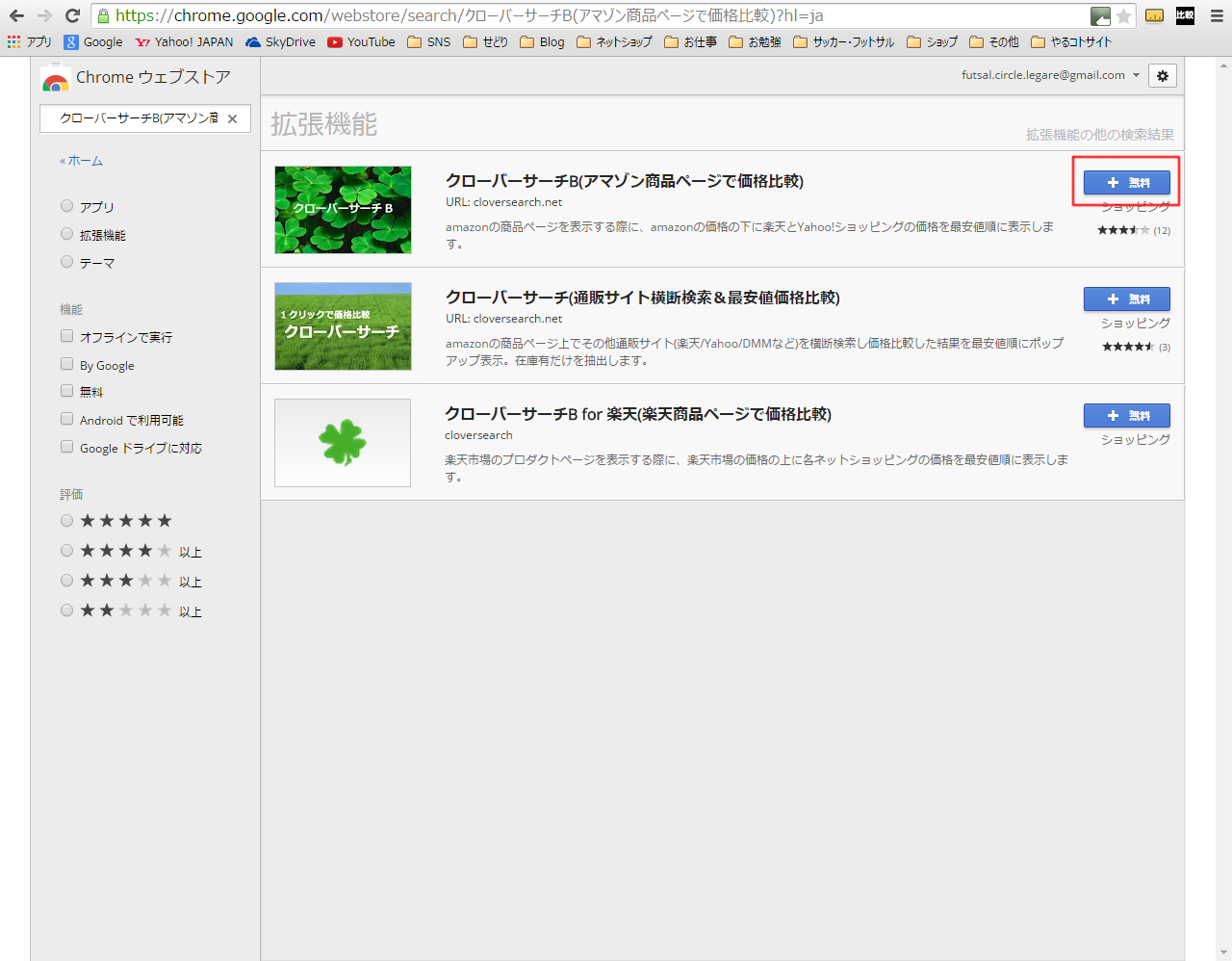Open クローバーサーチB for 楽天 title
Screen dimensions: 1232x961
(x=638, y=414)
